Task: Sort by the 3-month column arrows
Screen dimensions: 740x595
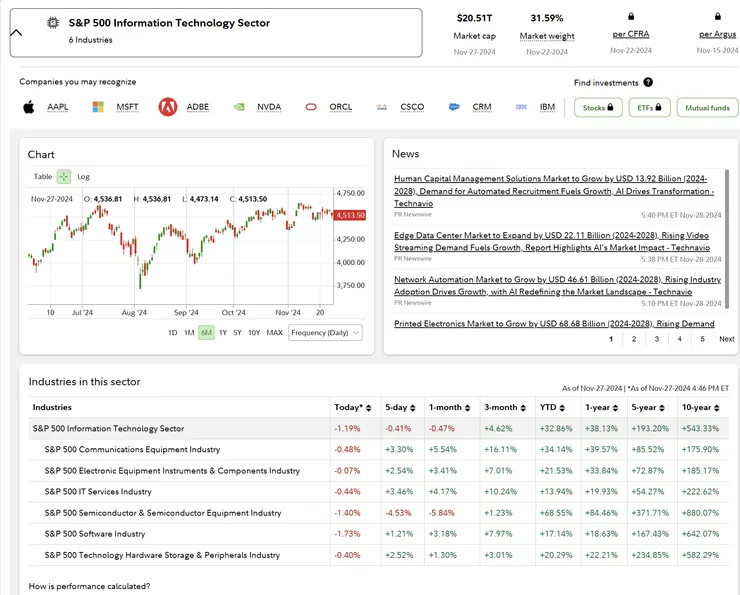Action: [x=523, y=408]
